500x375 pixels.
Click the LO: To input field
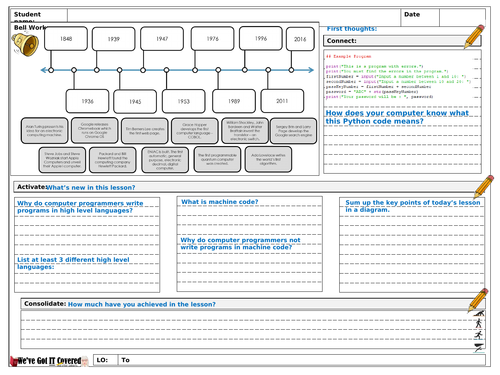(302, 360)
